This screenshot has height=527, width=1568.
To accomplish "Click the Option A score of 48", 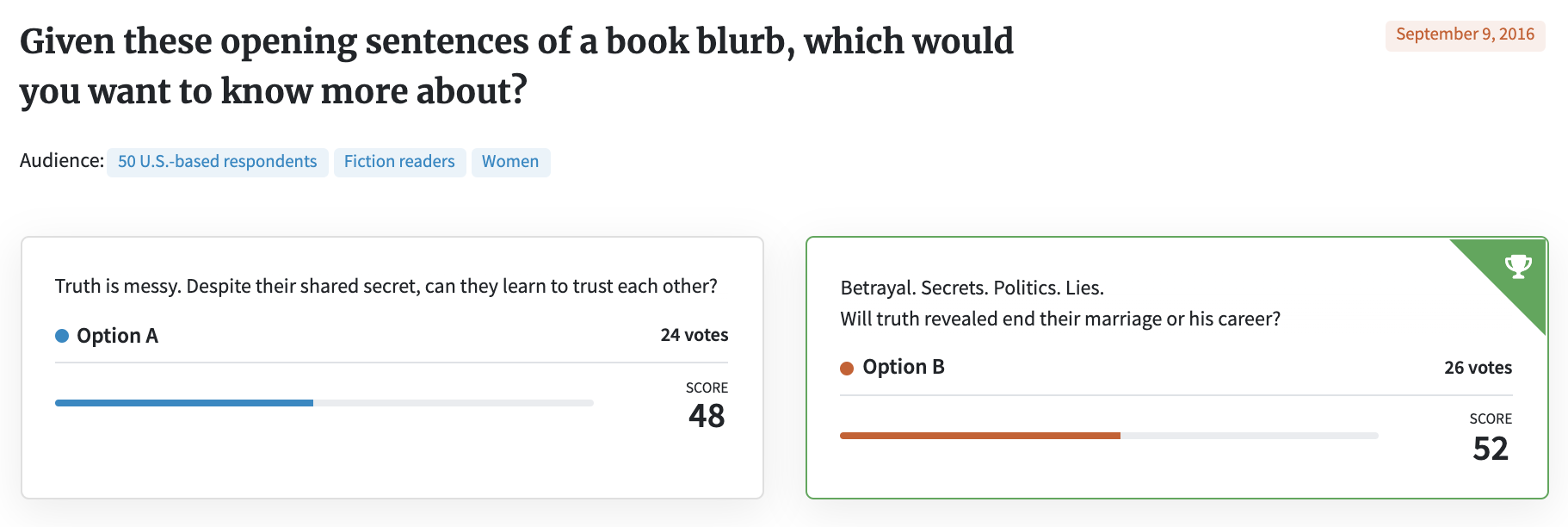I will pos(707,416).
